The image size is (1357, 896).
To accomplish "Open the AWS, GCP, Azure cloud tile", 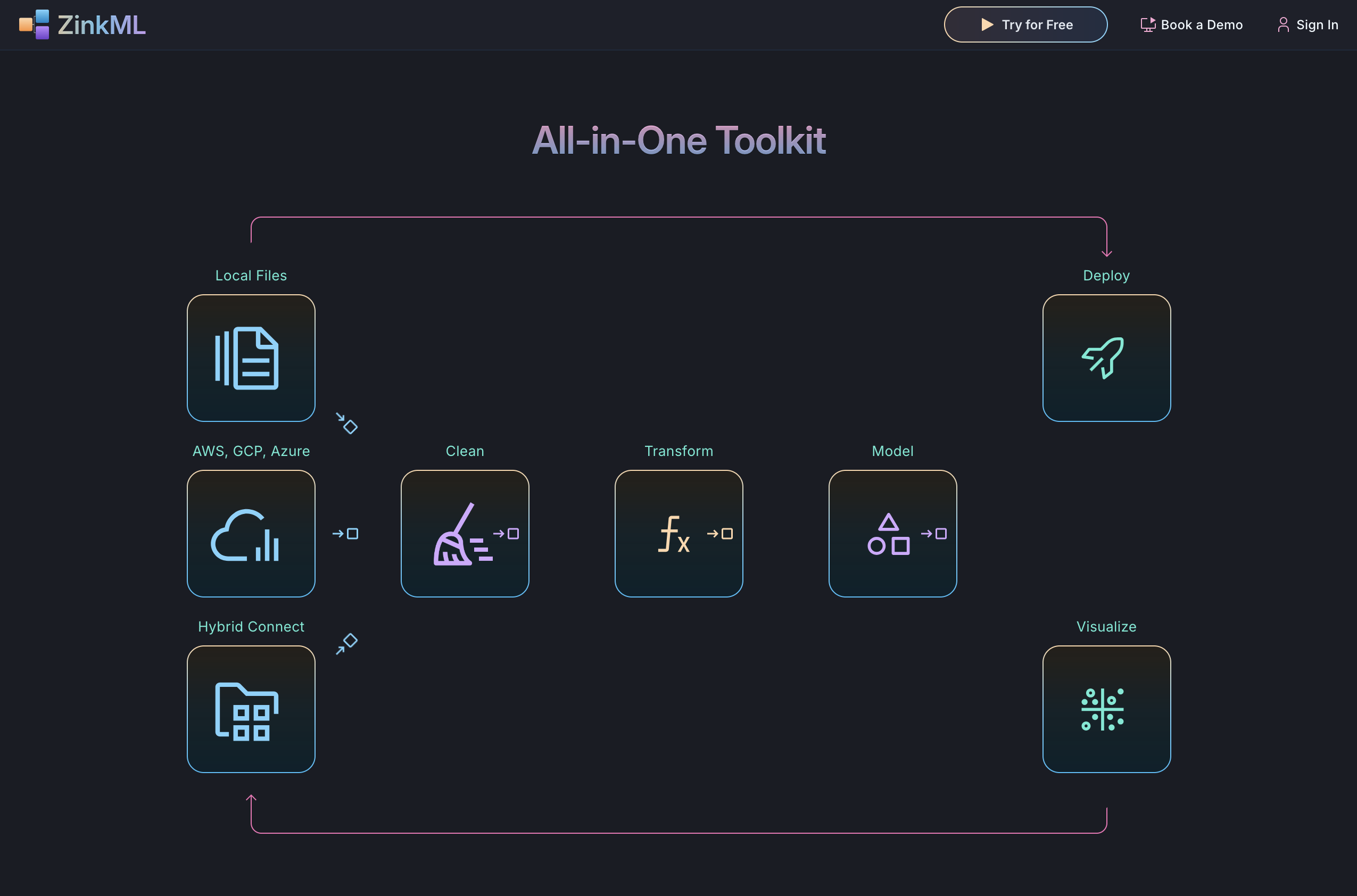I will (251, 534).
